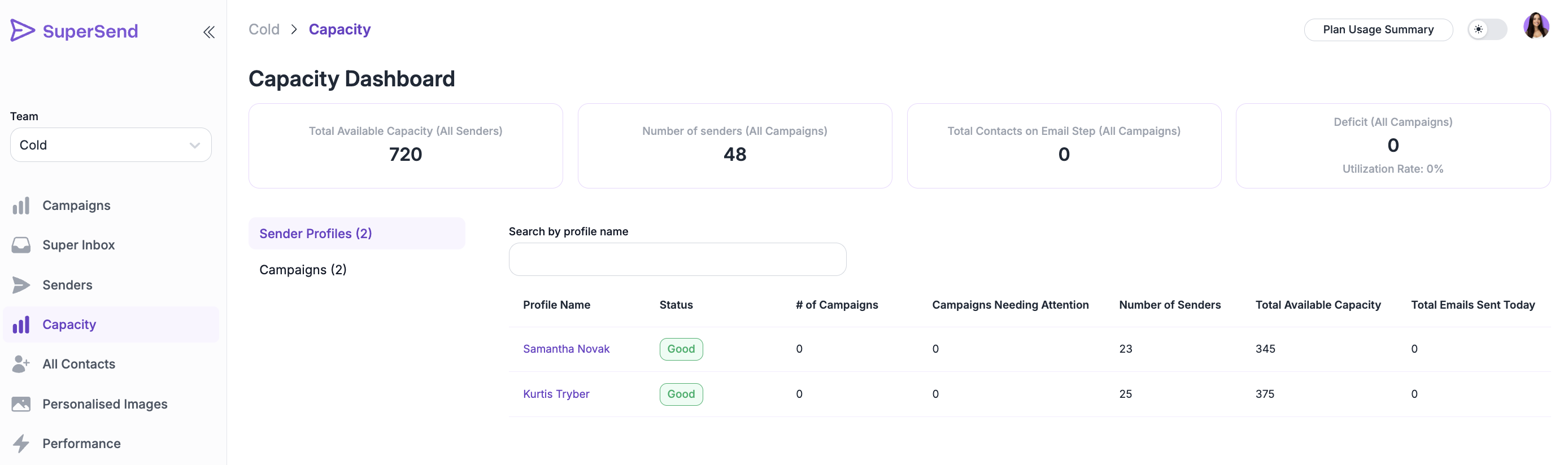Go to Cold in the breadcrumb
This screenshot has width=1568, height=465.
(x=264, y=29)
